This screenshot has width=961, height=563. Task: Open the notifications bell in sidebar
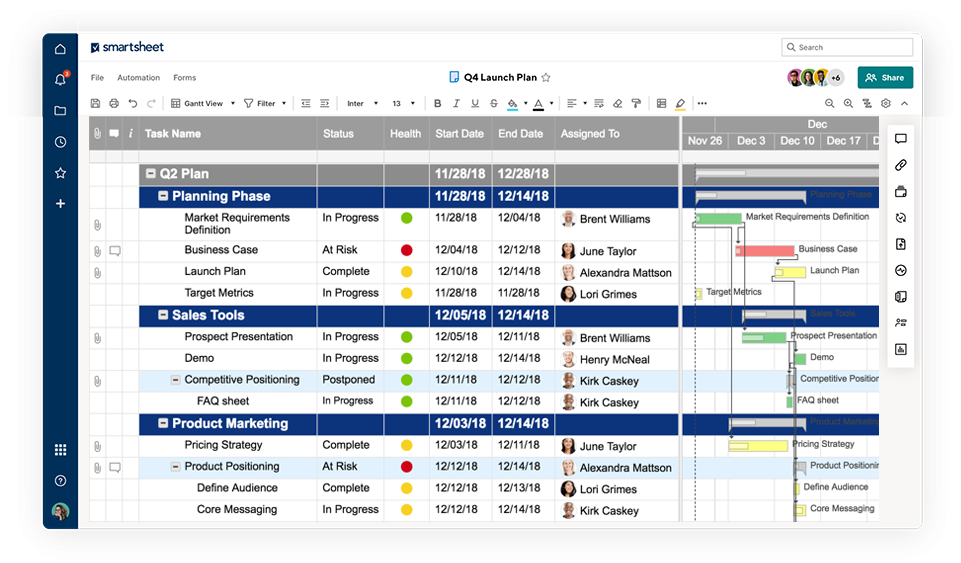tap(60, 80)
